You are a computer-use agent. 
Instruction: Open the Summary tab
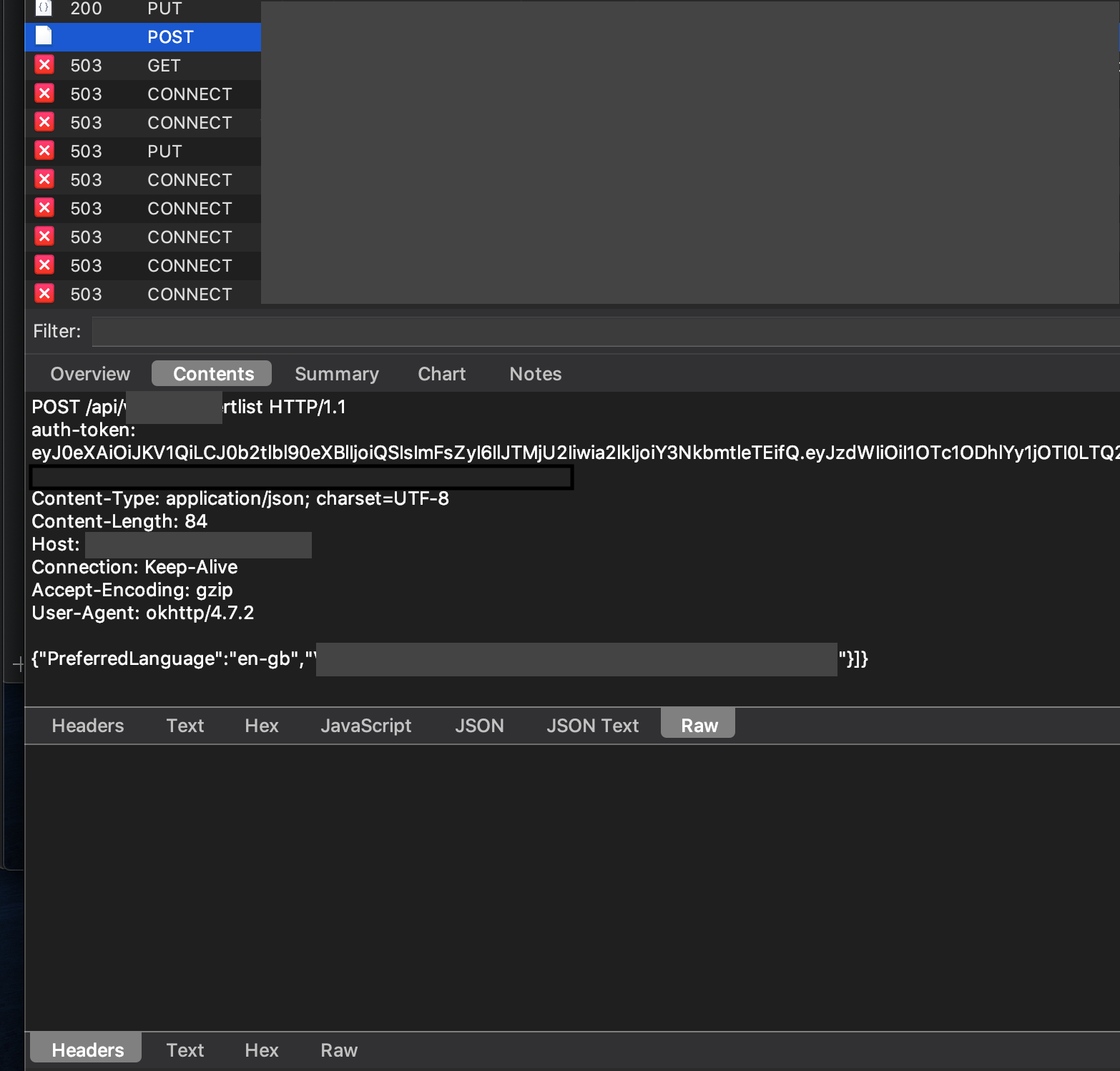337,374
